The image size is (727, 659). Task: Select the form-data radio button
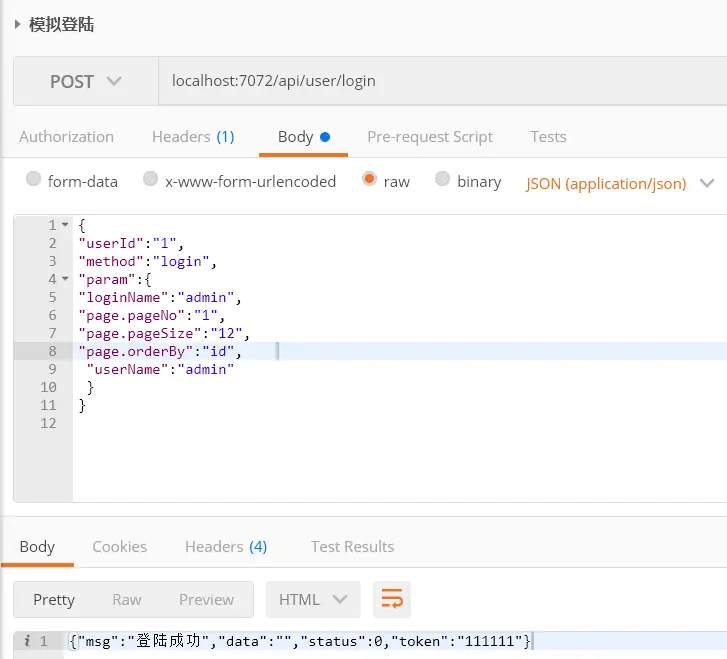[33, 179]
